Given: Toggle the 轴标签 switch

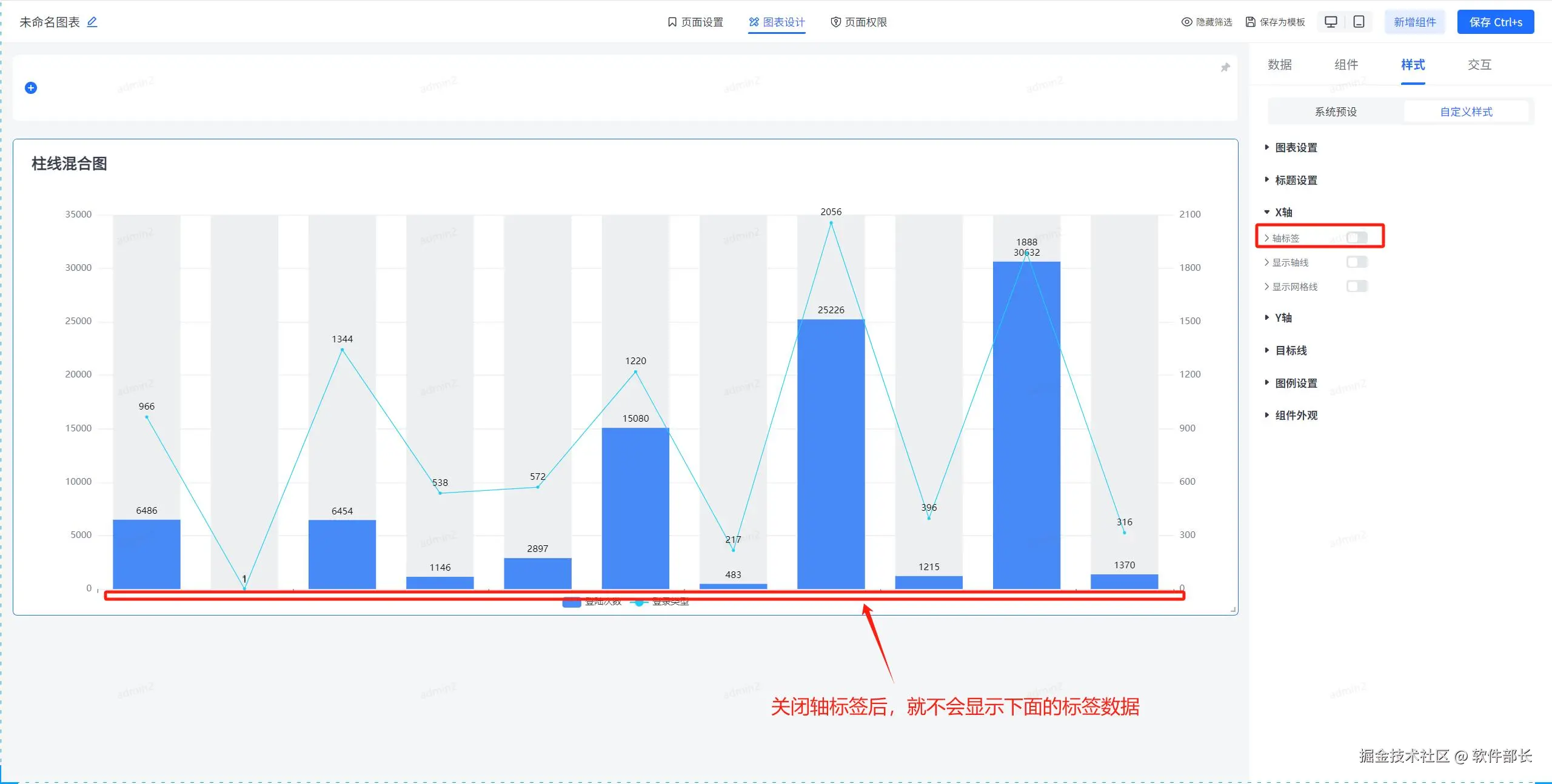Looking at the screenshot, I should [x=1357, y=238].
